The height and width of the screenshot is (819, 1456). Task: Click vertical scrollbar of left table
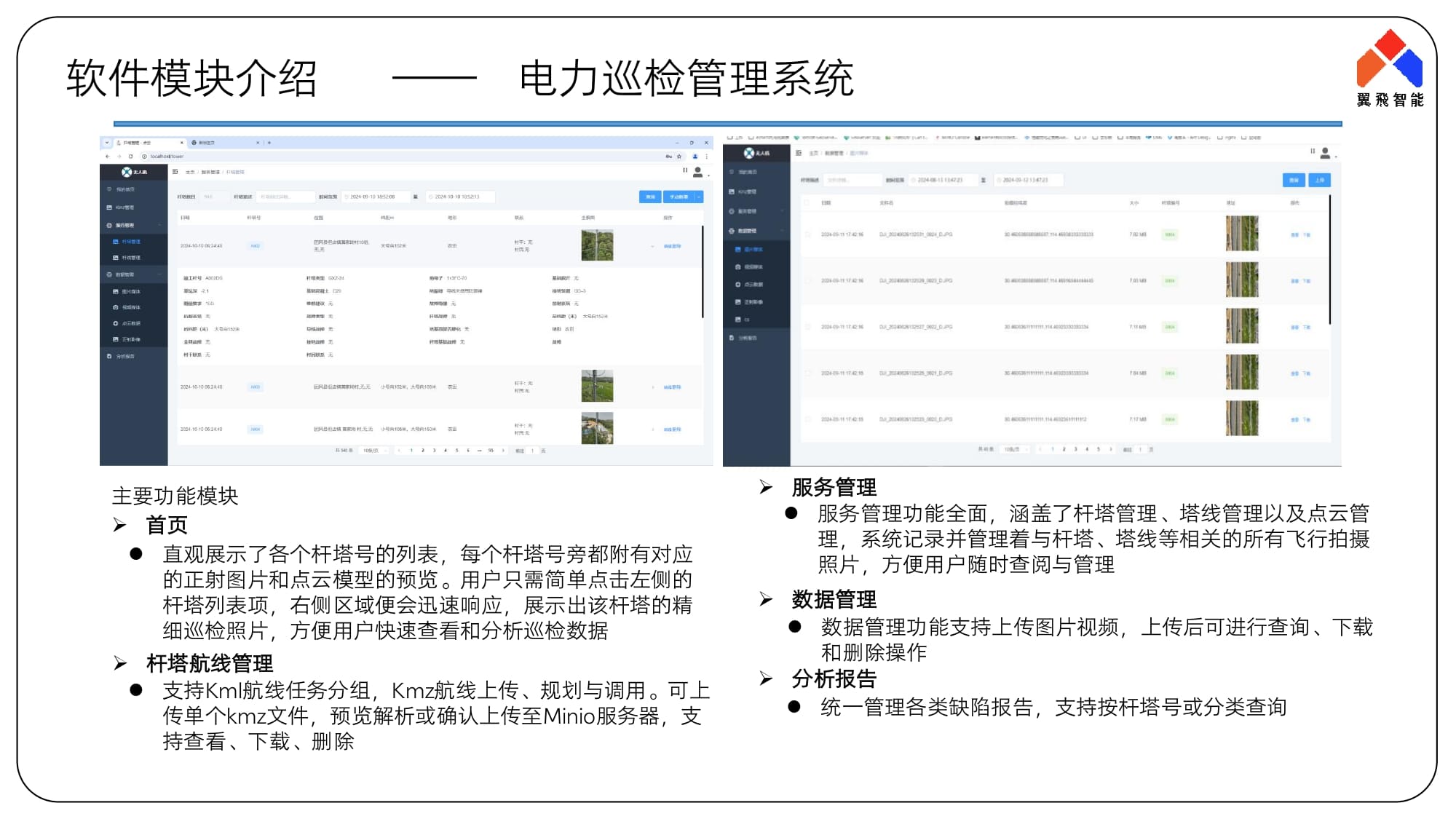(703, 273)
